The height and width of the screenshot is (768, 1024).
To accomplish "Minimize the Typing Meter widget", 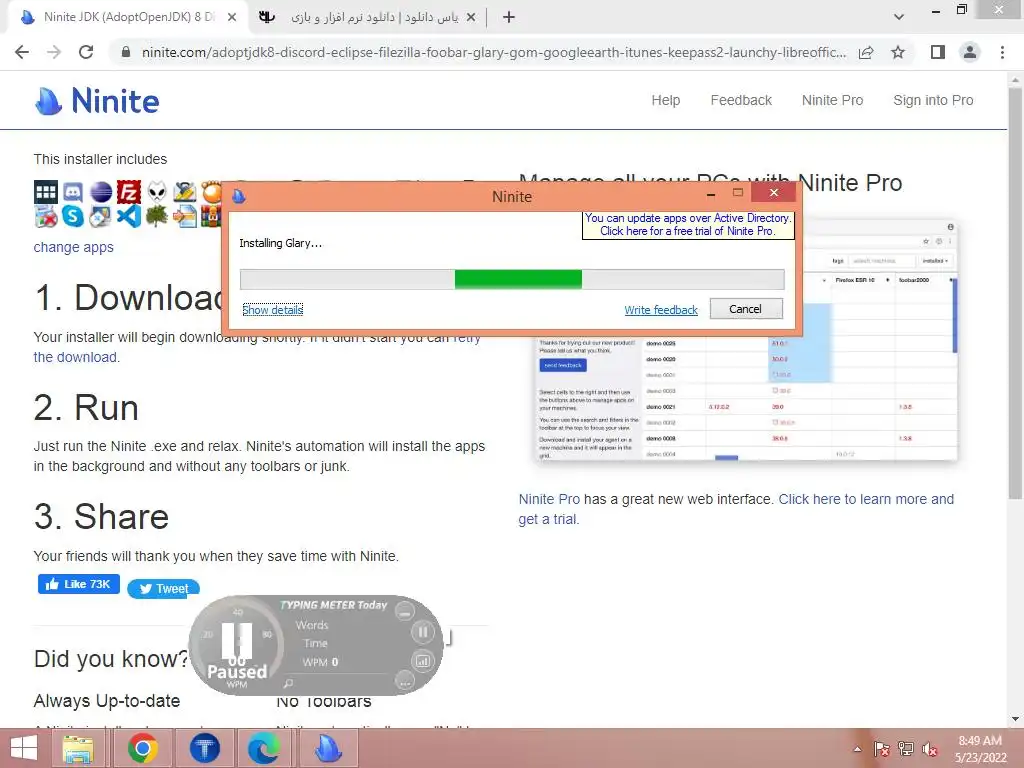I will 405,613.
